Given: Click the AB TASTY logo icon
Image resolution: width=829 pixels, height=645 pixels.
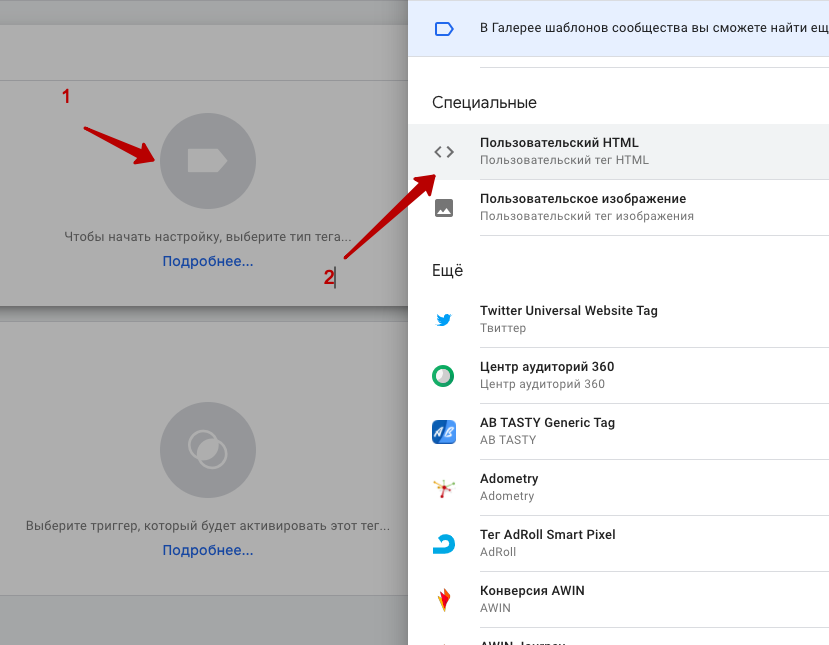Looking at the screenshot, I should [x=443, y=432].
